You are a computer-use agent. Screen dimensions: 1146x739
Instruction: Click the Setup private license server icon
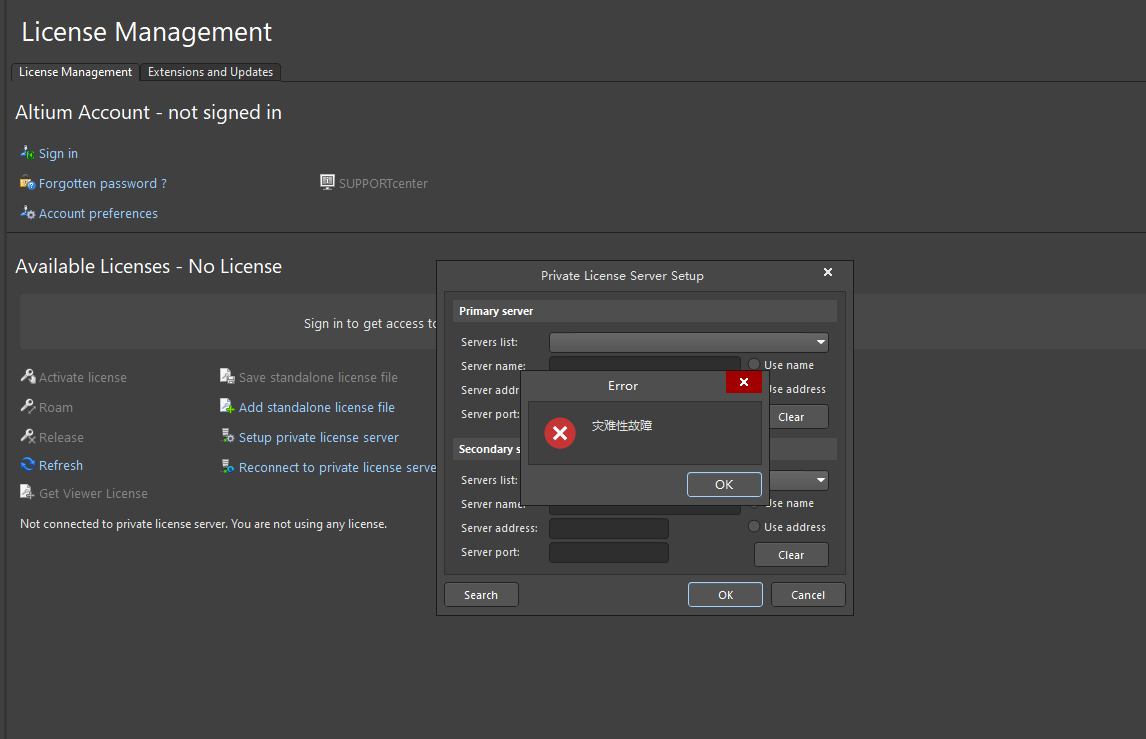228,437
